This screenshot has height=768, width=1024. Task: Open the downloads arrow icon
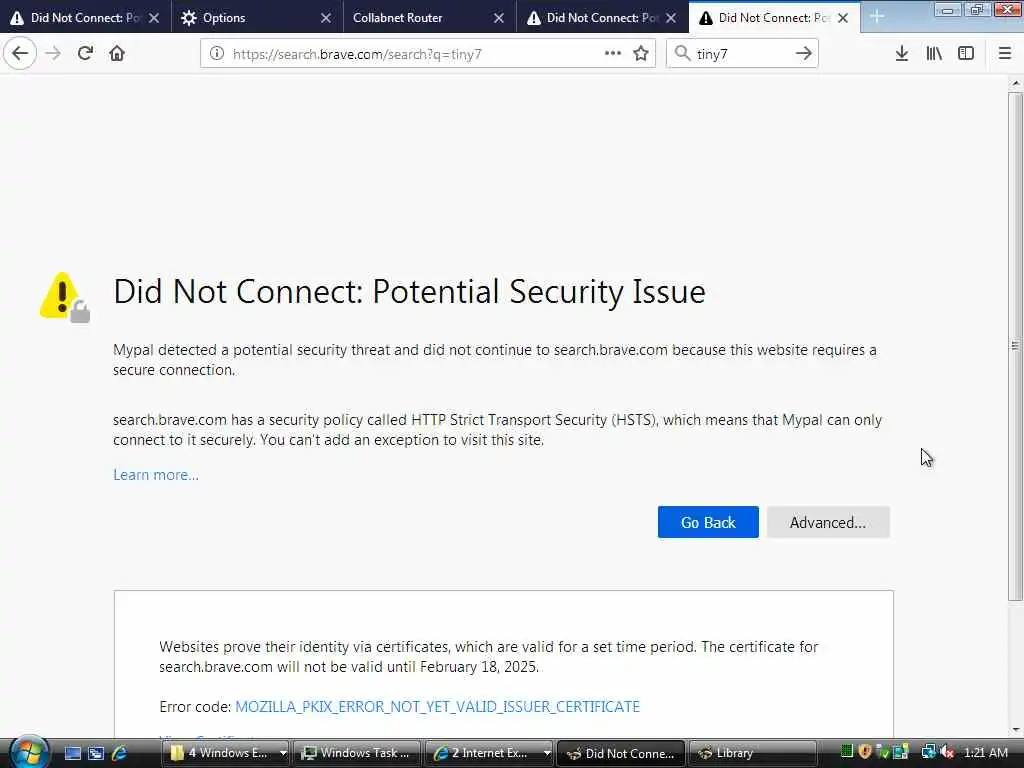click(901, 54)
